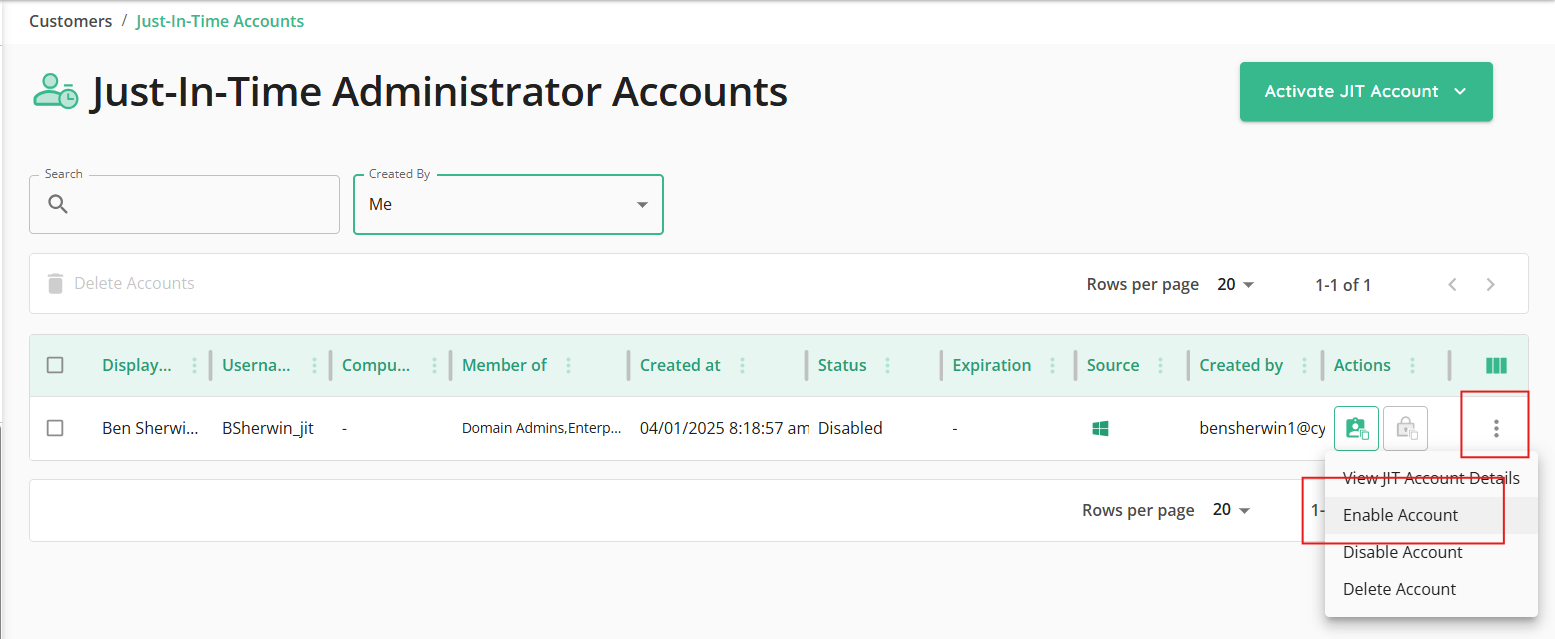This screenshot has width=1555, height=639.
Task: Click the 04/01/2025 8:18:57 am cell
Action: (x=725, y=428)
